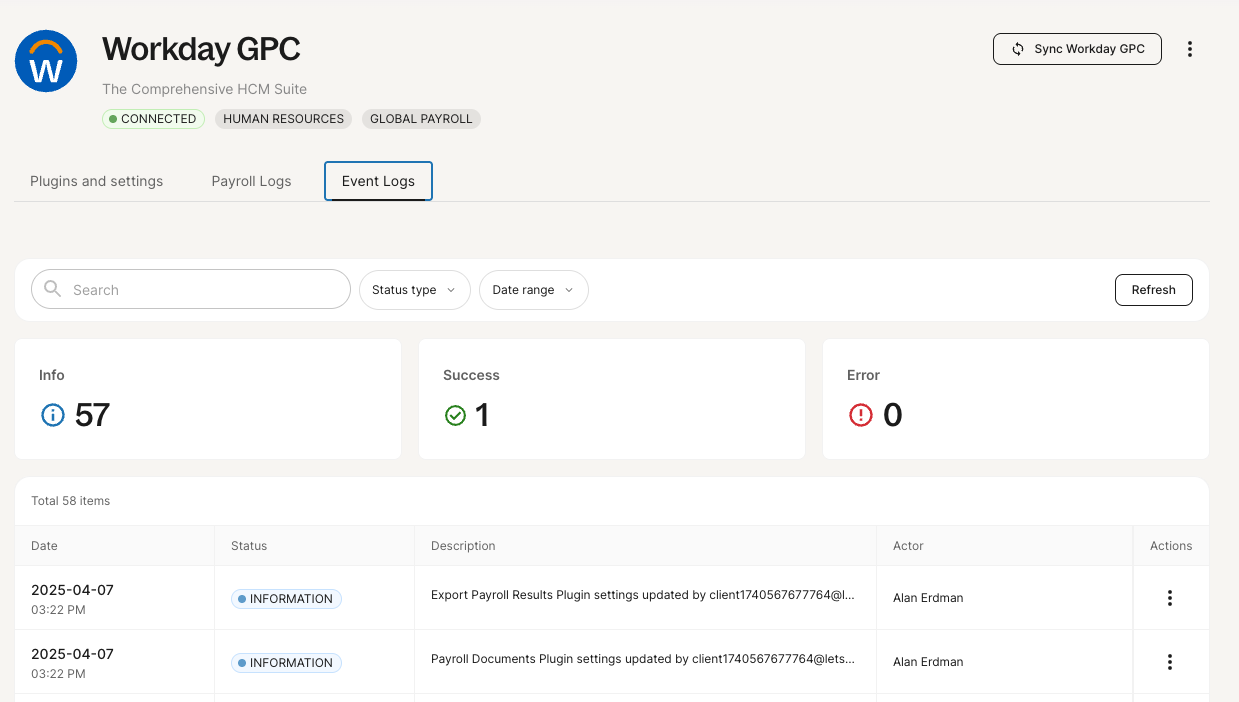Image resolution: width=1239 pixels, height=702 pixels.
Task: Switch to Plugins and settings tab
Action: (x=97, y=181)
